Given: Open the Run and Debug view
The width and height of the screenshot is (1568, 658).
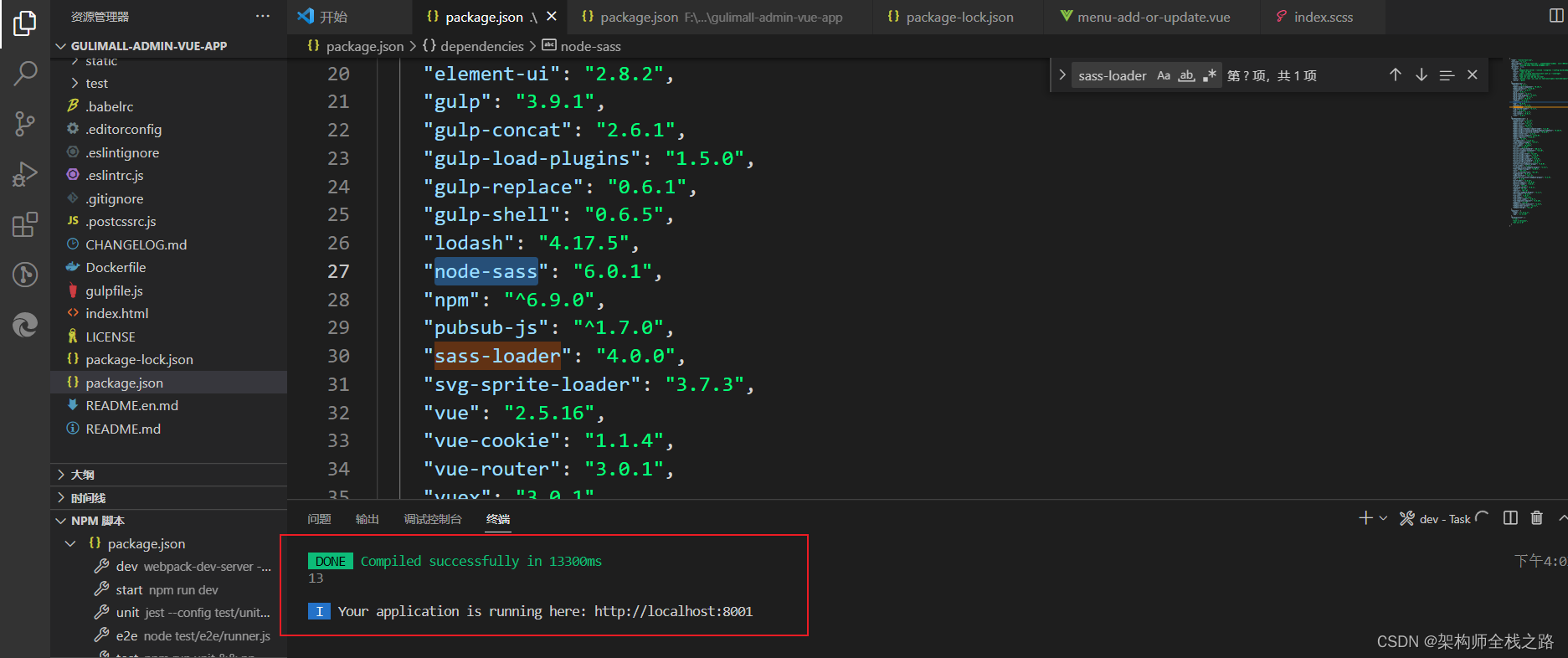Looking at the screenshot, I should coord(25,174).
